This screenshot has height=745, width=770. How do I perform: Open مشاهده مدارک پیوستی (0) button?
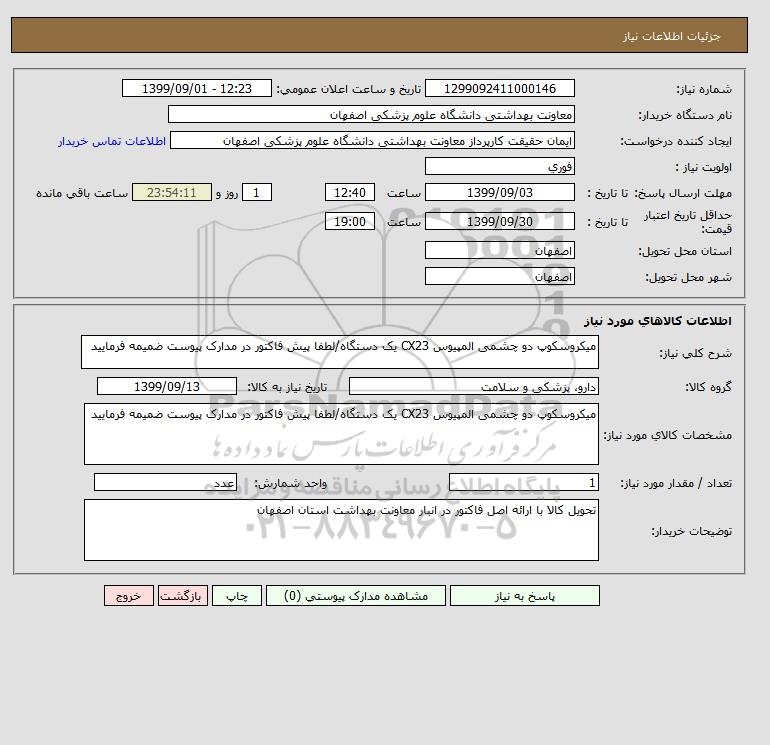pos(356,596)
